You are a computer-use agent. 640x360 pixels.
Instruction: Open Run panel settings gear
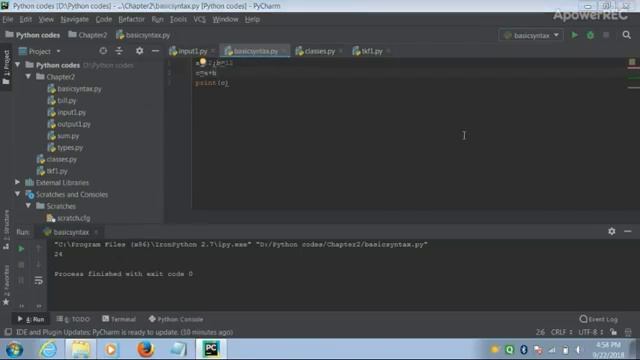pos(611,231)
